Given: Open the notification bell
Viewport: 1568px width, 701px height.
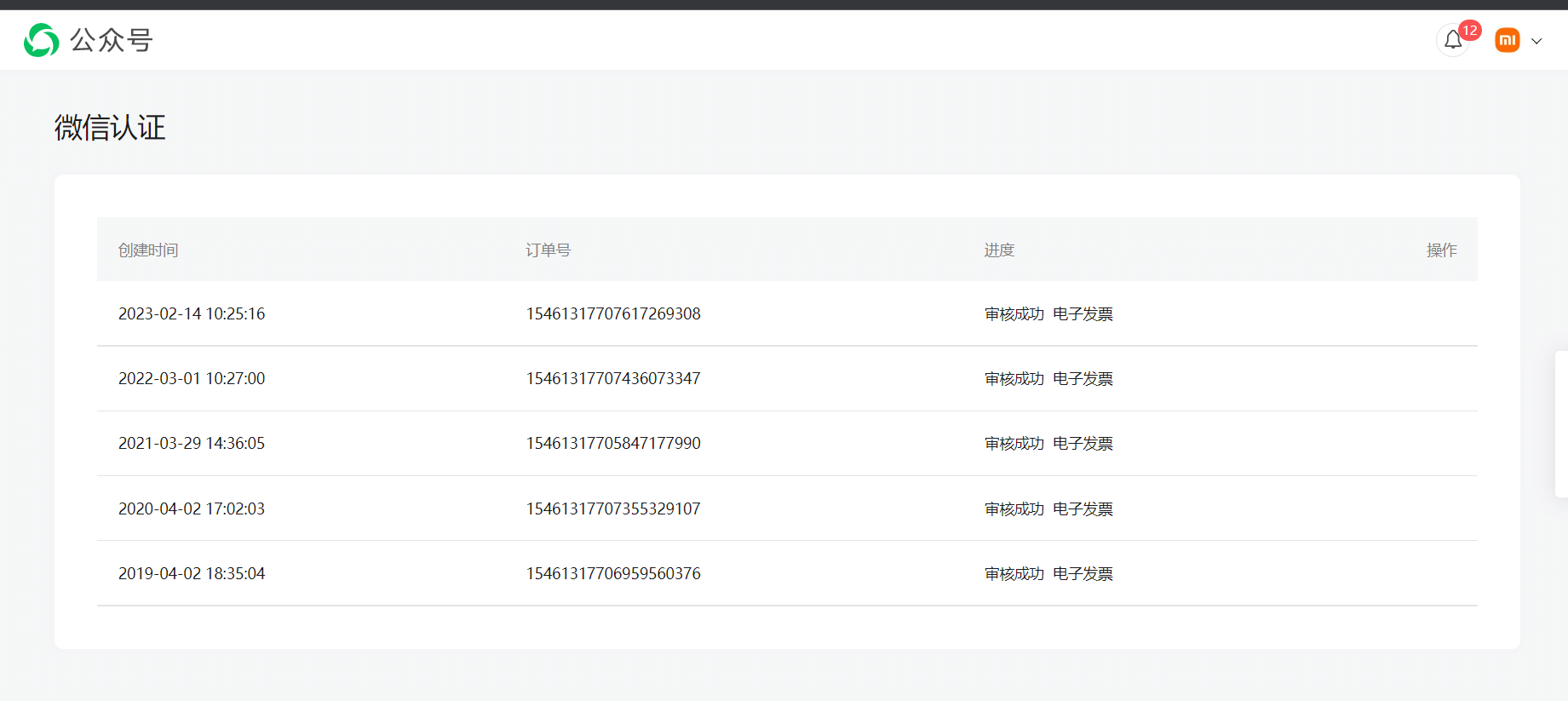Looking at the screenshot, I should (x=1452, y=41).
